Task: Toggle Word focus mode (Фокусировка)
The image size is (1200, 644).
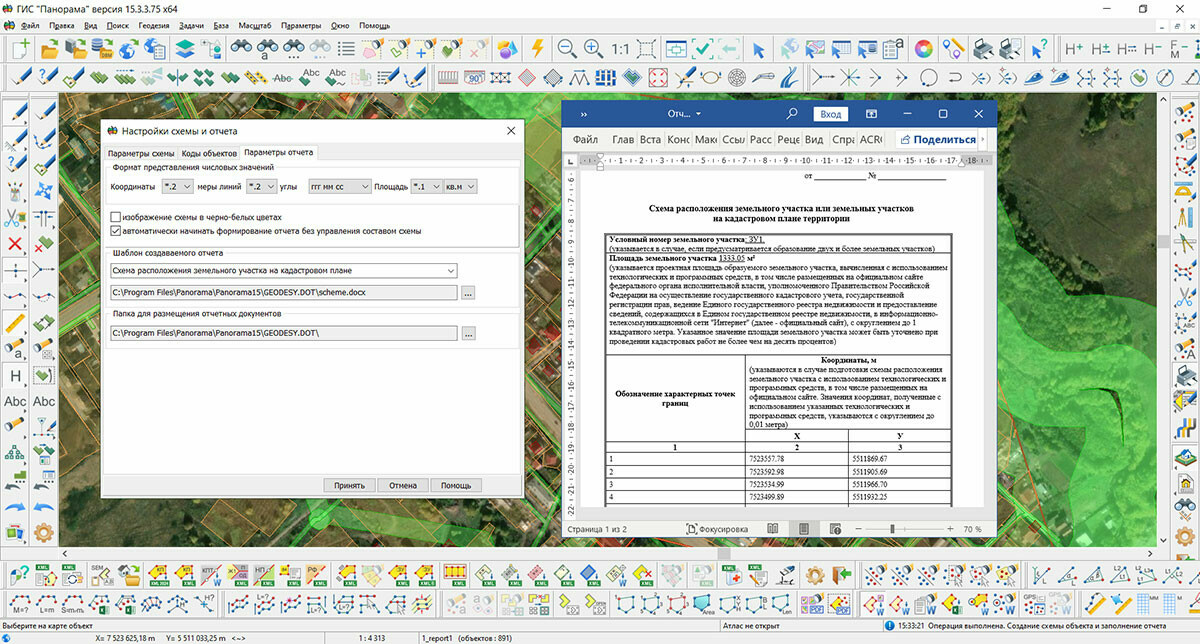Action: point(715,528)
